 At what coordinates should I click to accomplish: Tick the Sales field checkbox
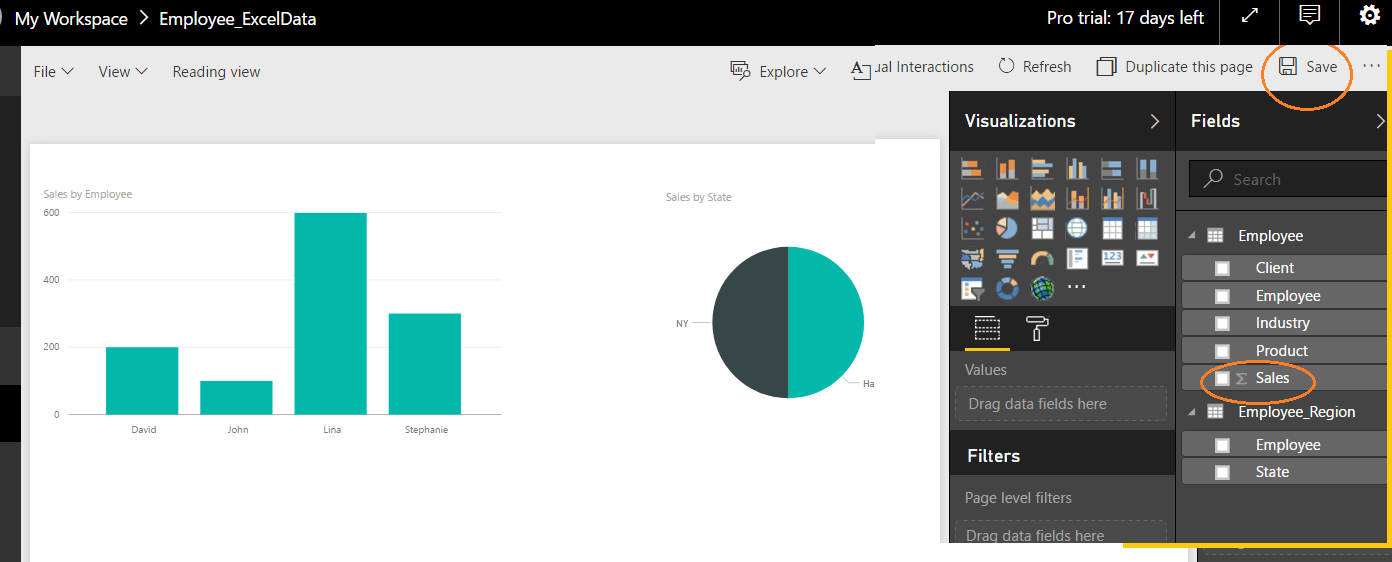(x=1222, y=379)
